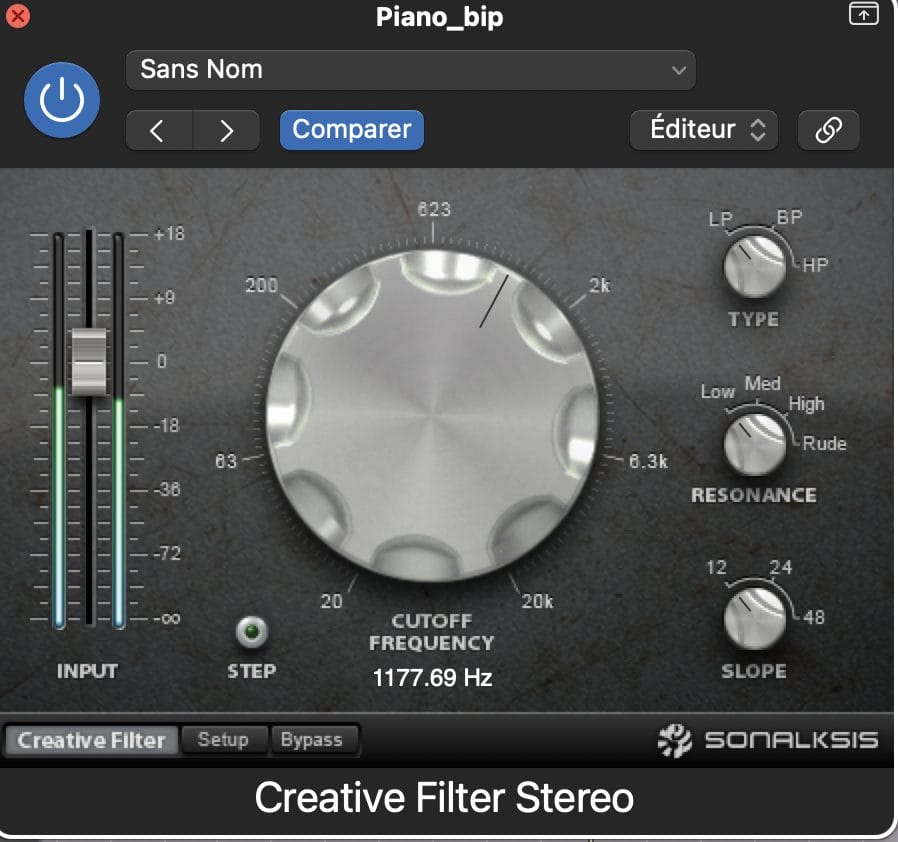
Task: Open the Éditeur view dropdown
Action: pos(704,130)
